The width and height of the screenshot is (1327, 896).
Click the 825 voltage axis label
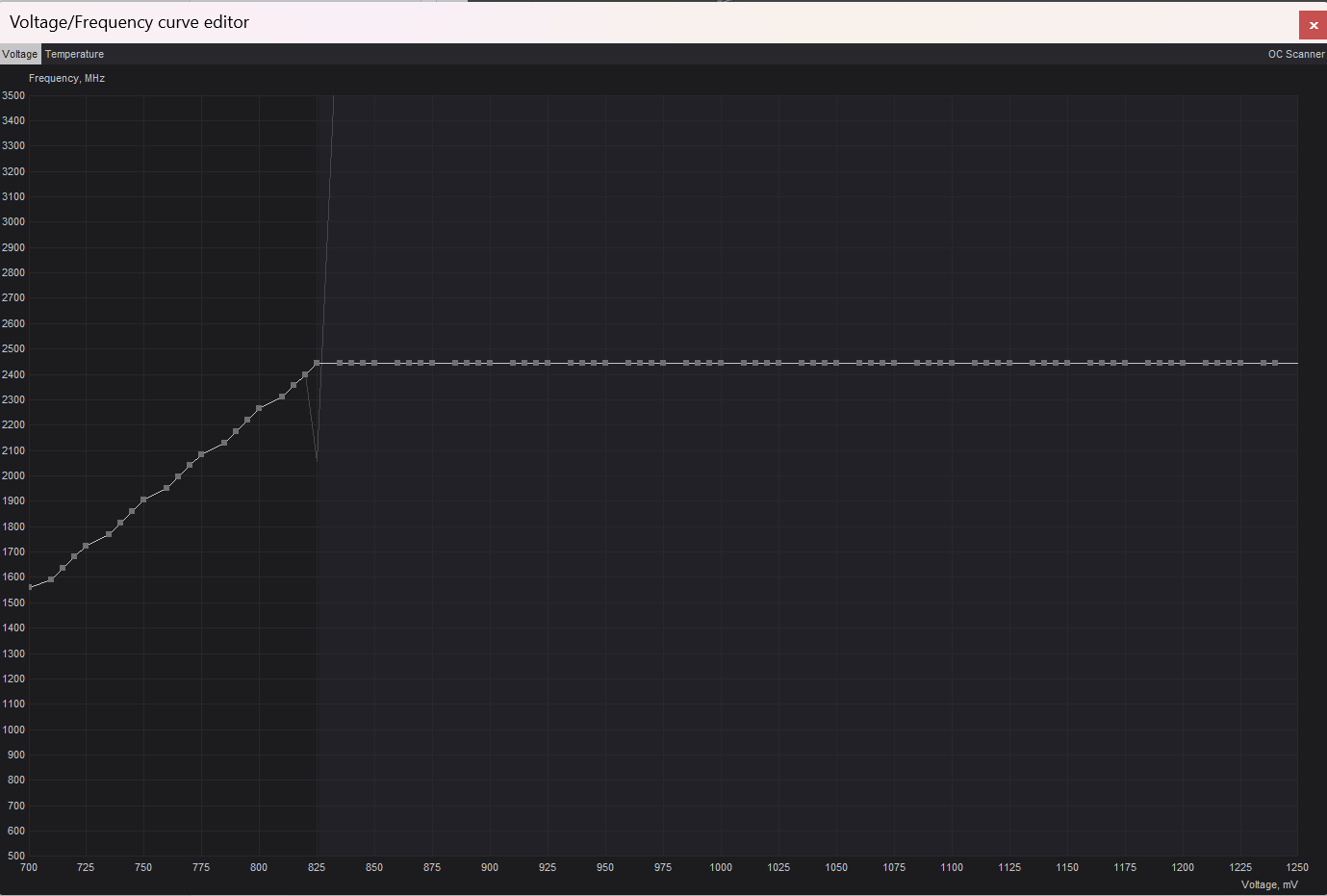[317, 867]
